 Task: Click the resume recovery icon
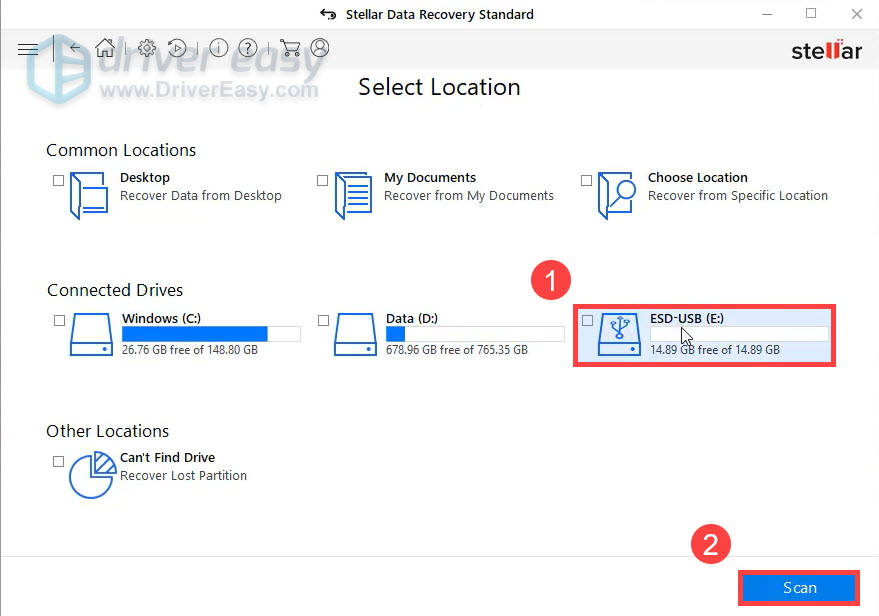177,48
